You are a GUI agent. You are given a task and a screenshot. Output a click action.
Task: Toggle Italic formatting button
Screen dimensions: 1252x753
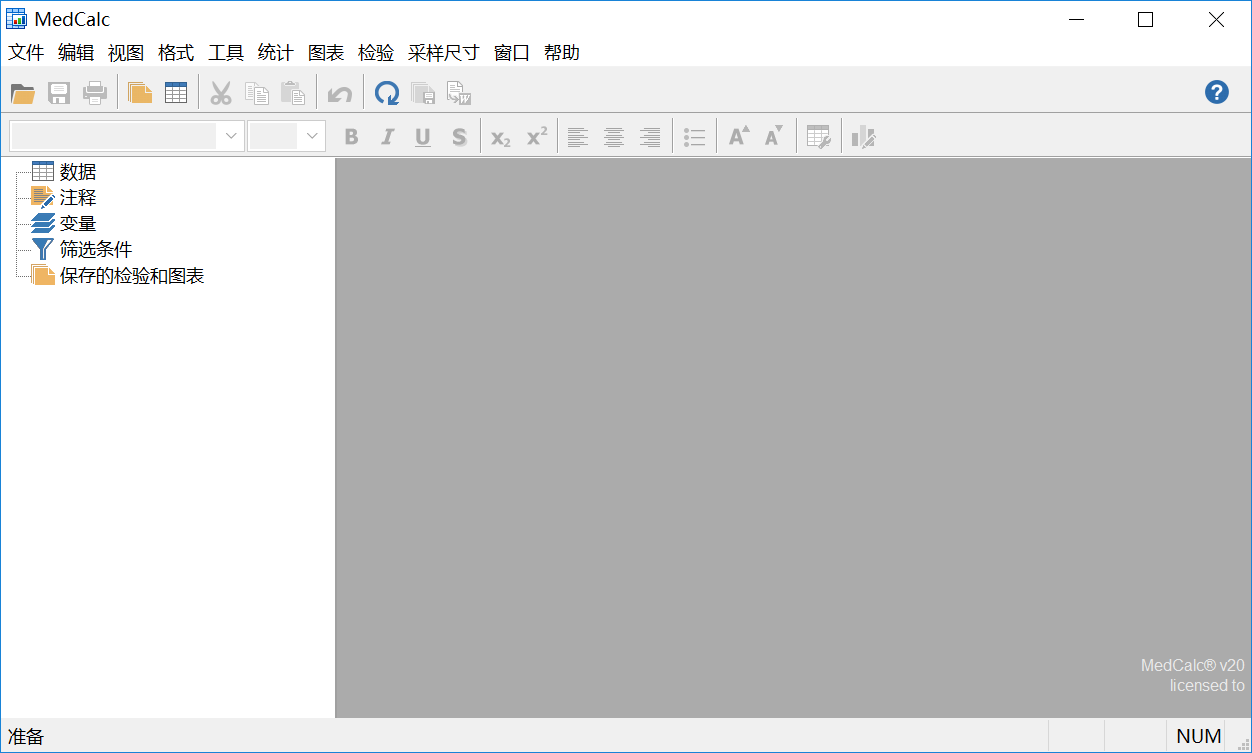387,137
